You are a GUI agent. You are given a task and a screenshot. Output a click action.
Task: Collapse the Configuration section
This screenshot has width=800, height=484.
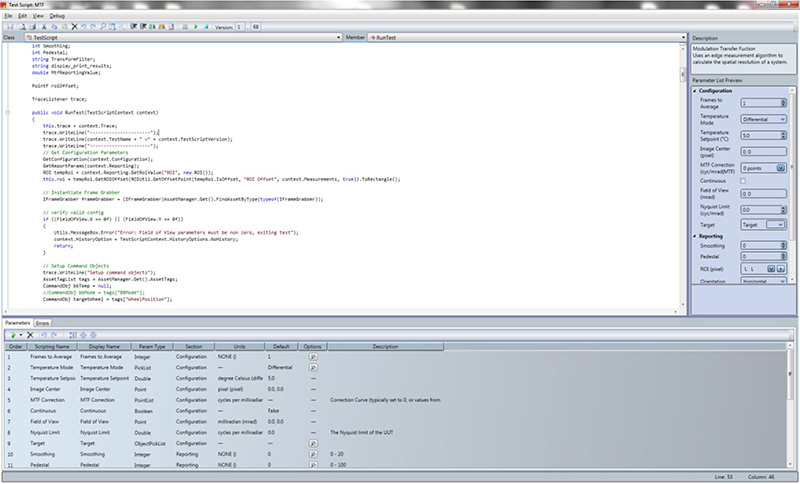695,89
